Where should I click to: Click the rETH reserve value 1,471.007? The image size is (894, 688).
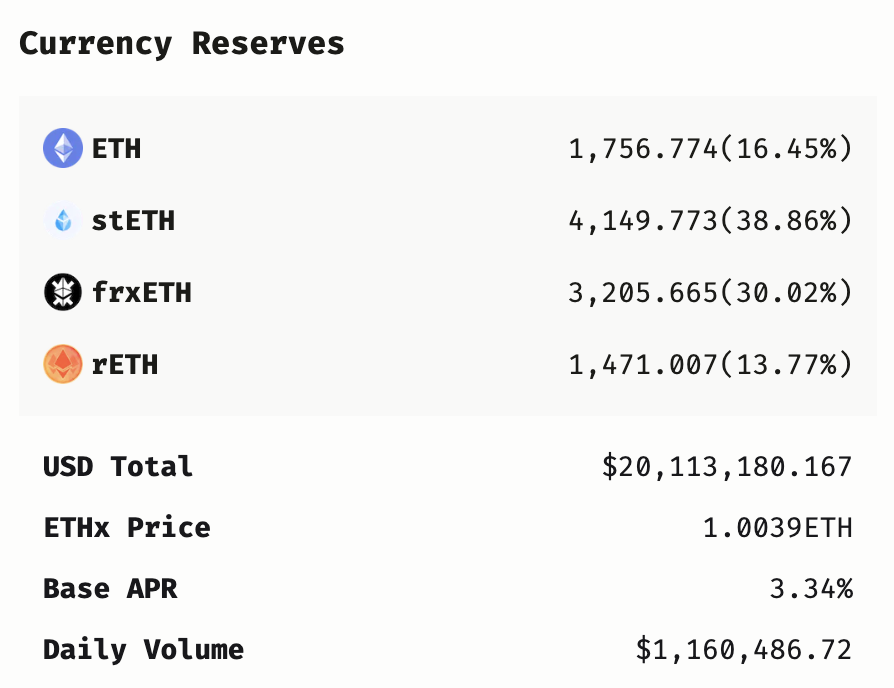[x=643, y=364]
